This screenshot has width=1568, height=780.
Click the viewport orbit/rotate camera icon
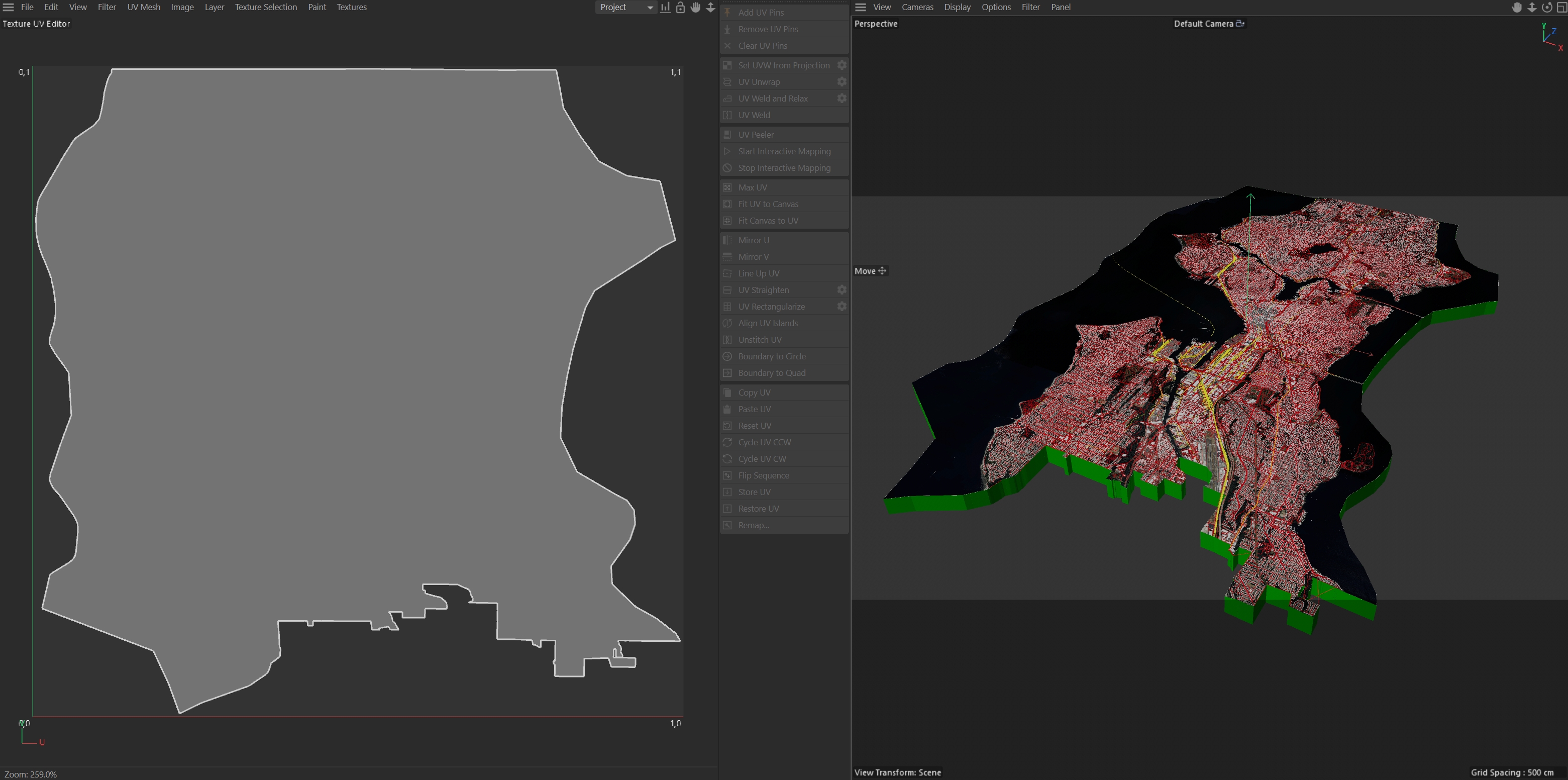click(x=1547, y=8)
